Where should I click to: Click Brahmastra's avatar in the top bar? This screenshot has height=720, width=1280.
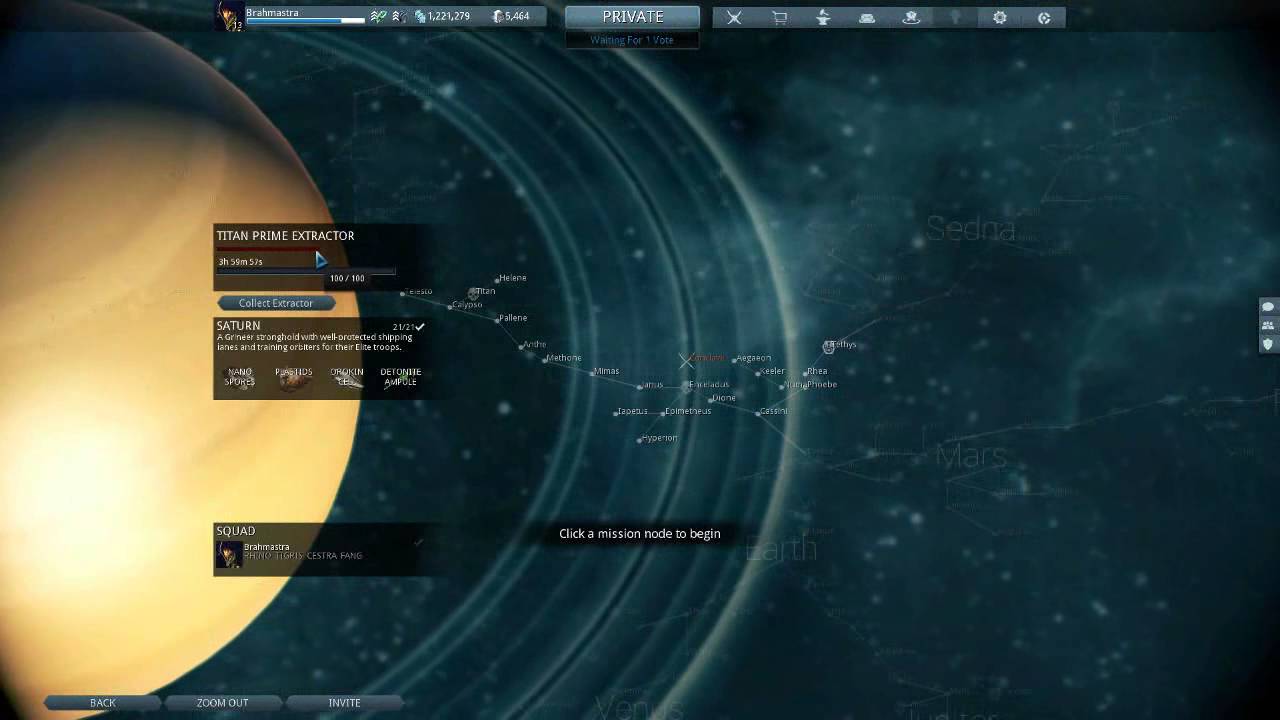[x=230, y=16]
